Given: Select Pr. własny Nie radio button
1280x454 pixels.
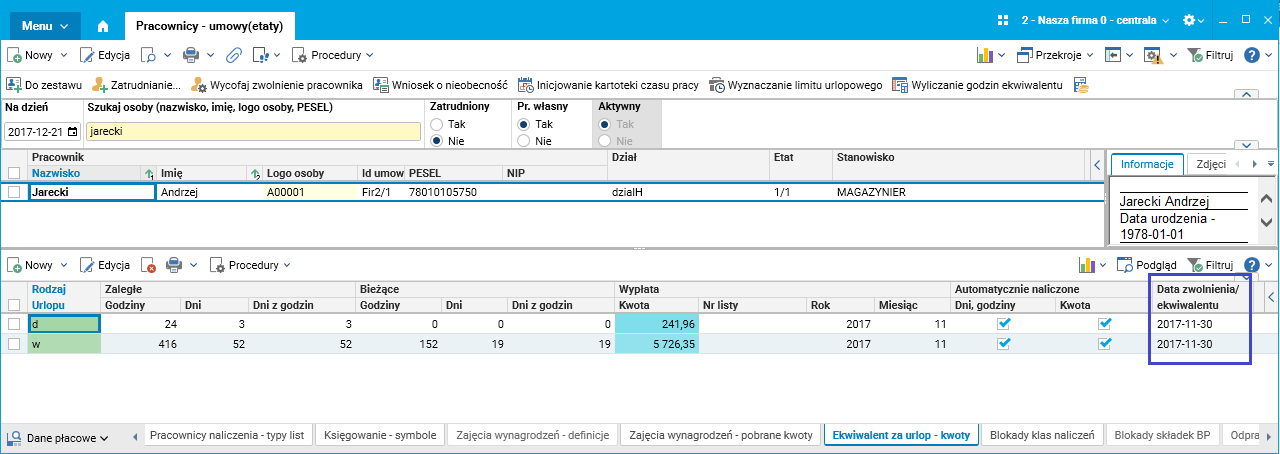Looking at the screenshot, I should pyautogui.click(x=523, y=141).
